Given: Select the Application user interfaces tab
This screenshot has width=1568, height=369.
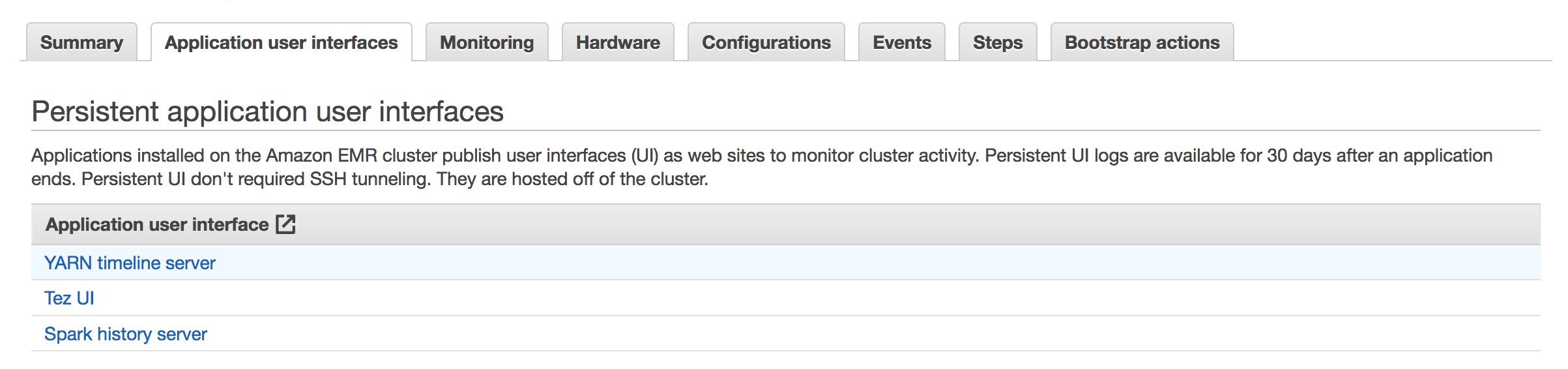Looking at the screenshot, I should click(x=281, y=42).
